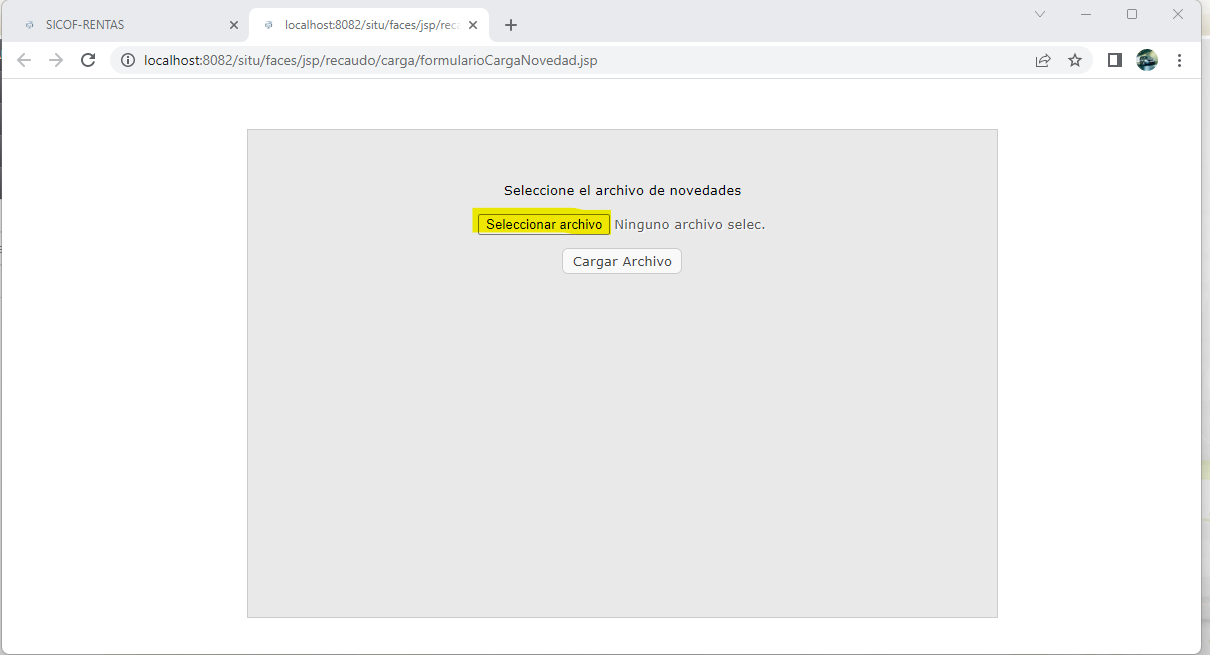Minimize the browser window
1210x655 pixels.
point(1086,14)
